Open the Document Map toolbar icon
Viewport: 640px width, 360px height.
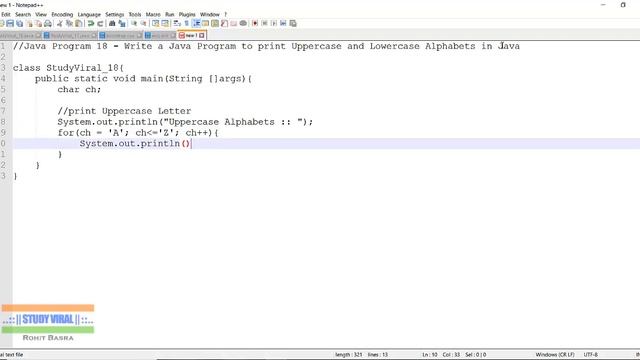pos(214,23)
